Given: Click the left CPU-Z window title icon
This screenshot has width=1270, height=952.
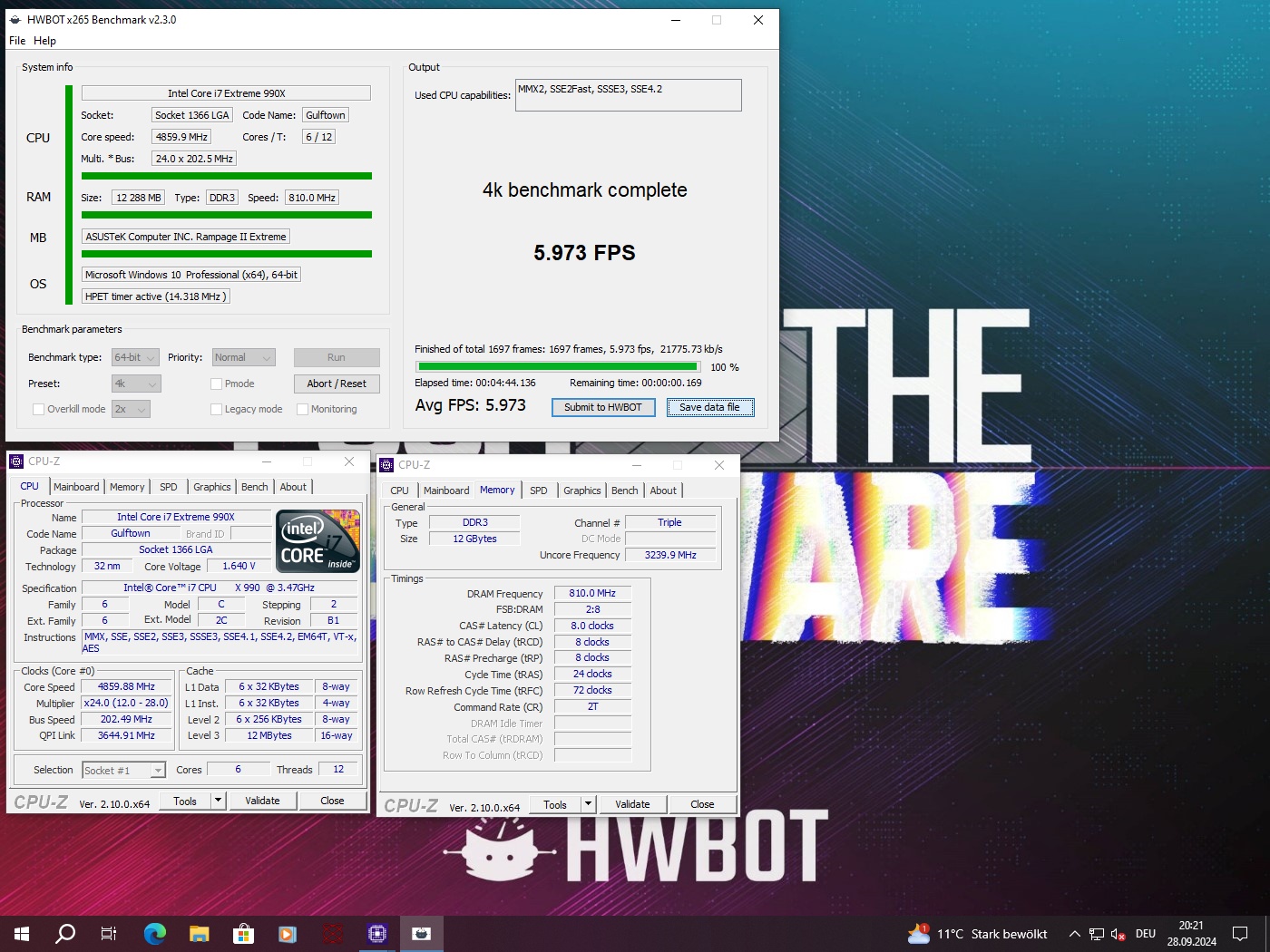Looking at the screenshot, I should 16,461.
